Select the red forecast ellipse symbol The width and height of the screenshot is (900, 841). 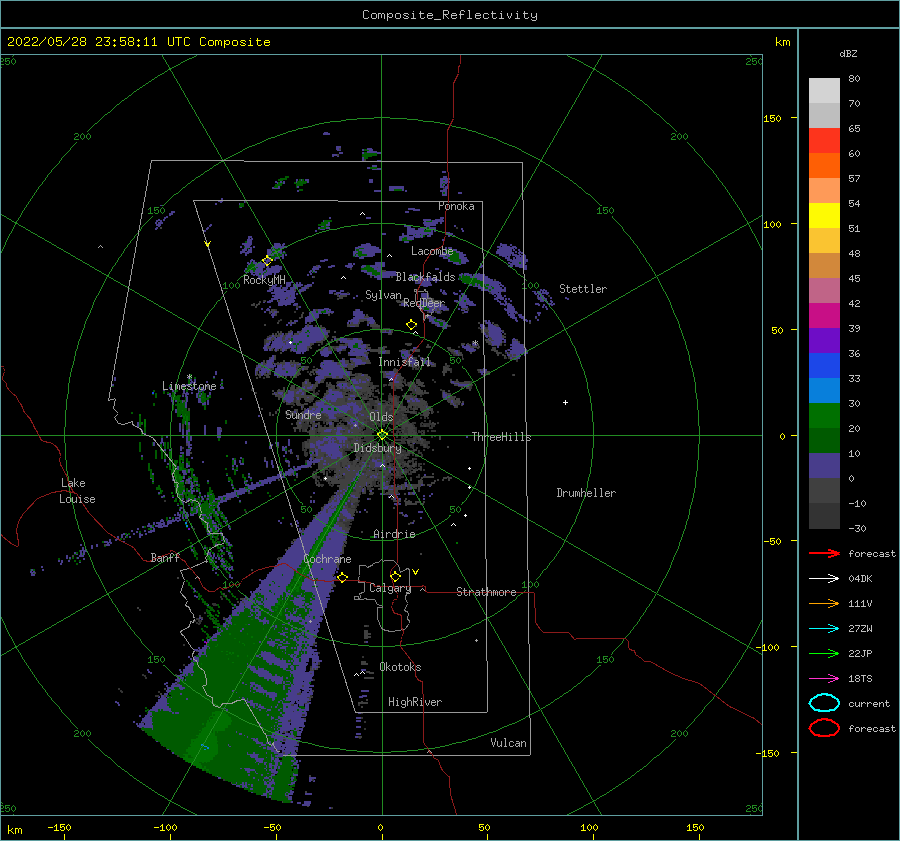(824, 728)
